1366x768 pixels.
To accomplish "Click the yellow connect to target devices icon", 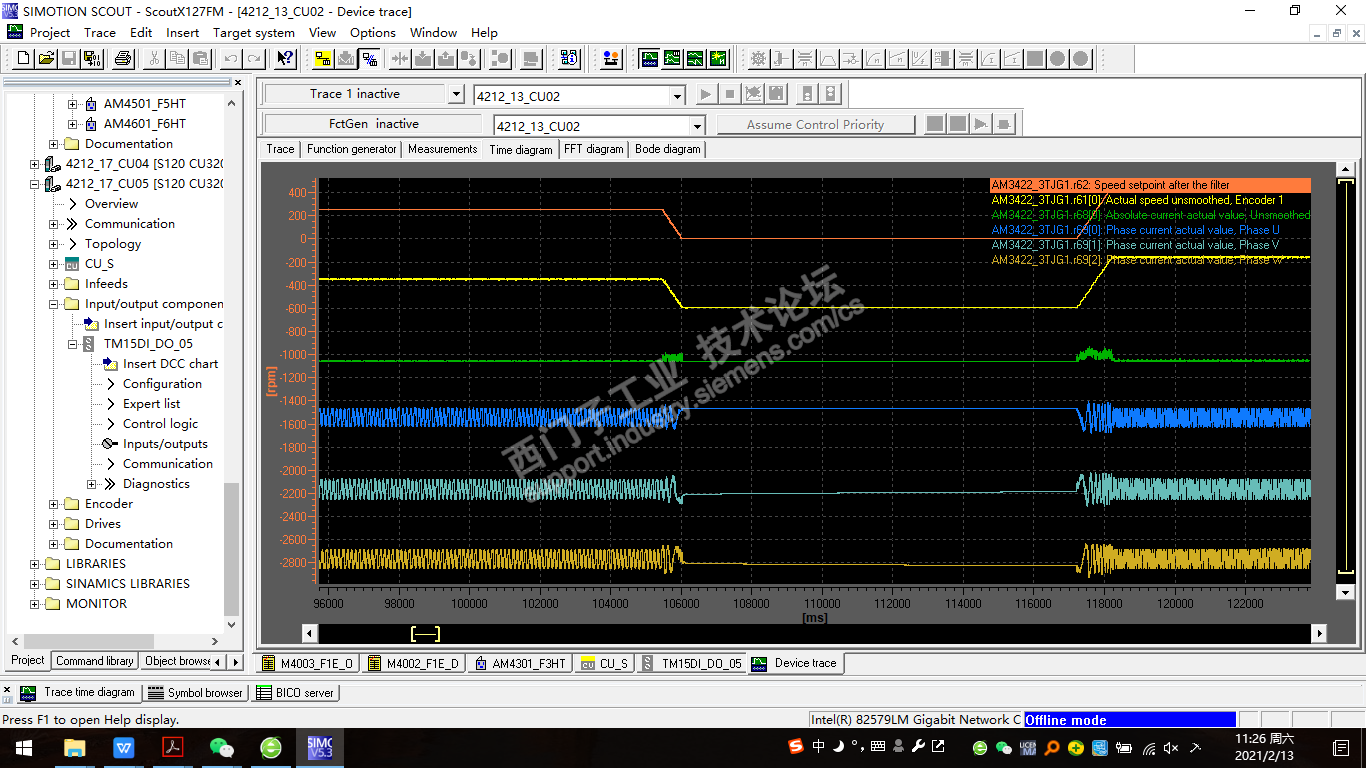I will 323,58.
